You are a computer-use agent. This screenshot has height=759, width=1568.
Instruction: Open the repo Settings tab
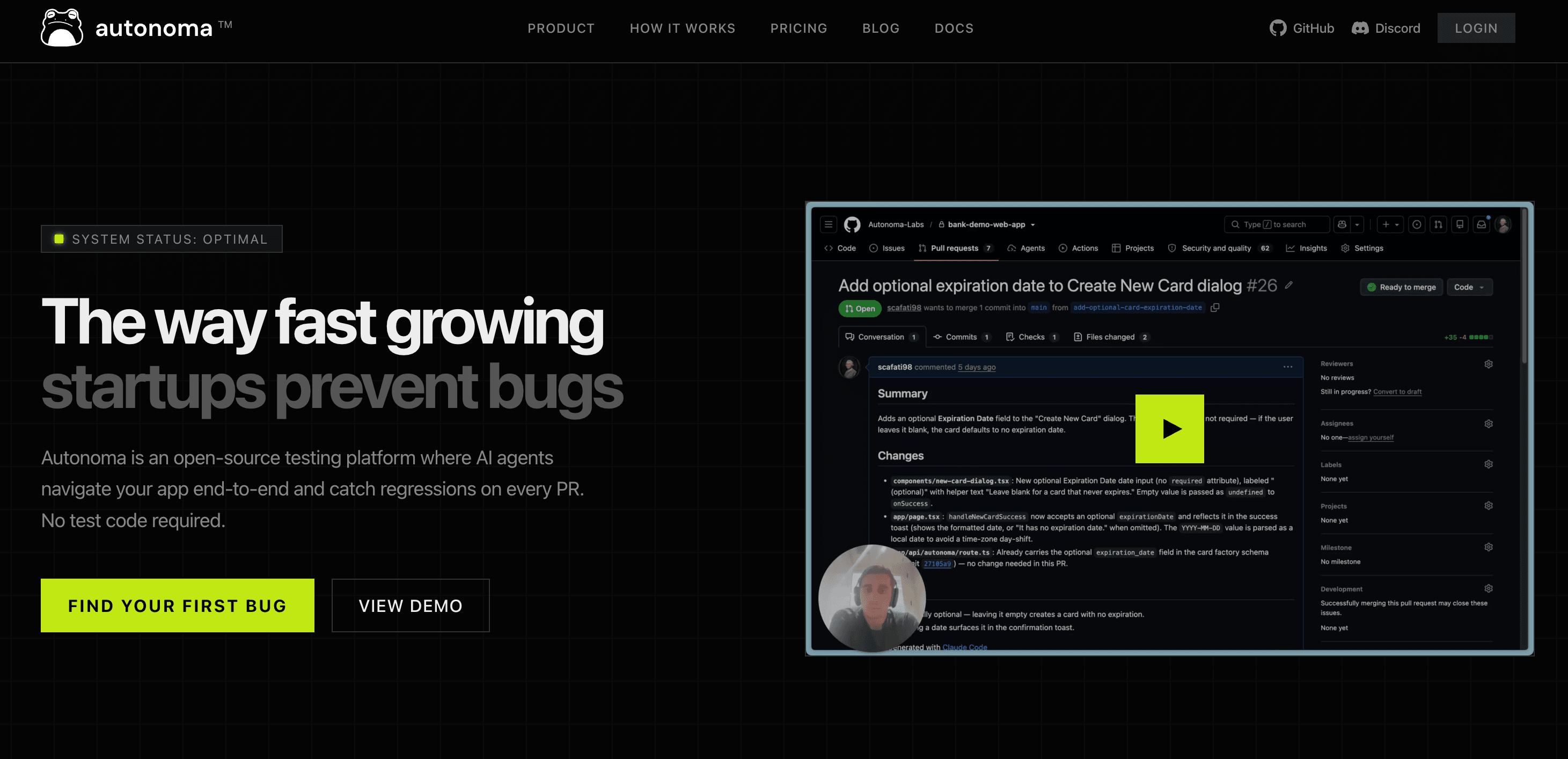tap(1362, 249)
